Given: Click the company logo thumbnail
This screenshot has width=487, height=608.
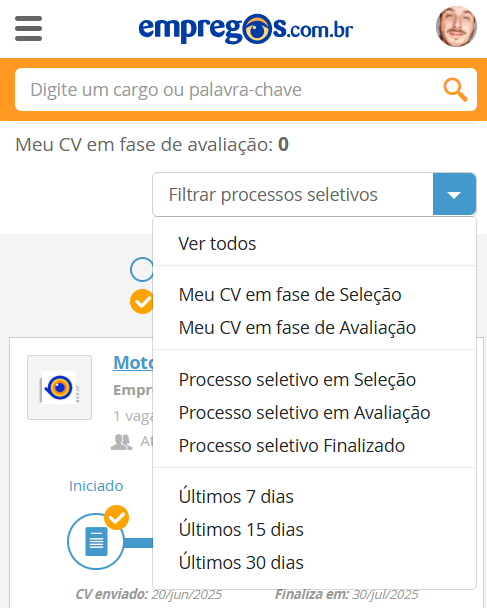Looking at the screenshot, I should [x=59, y=387].
